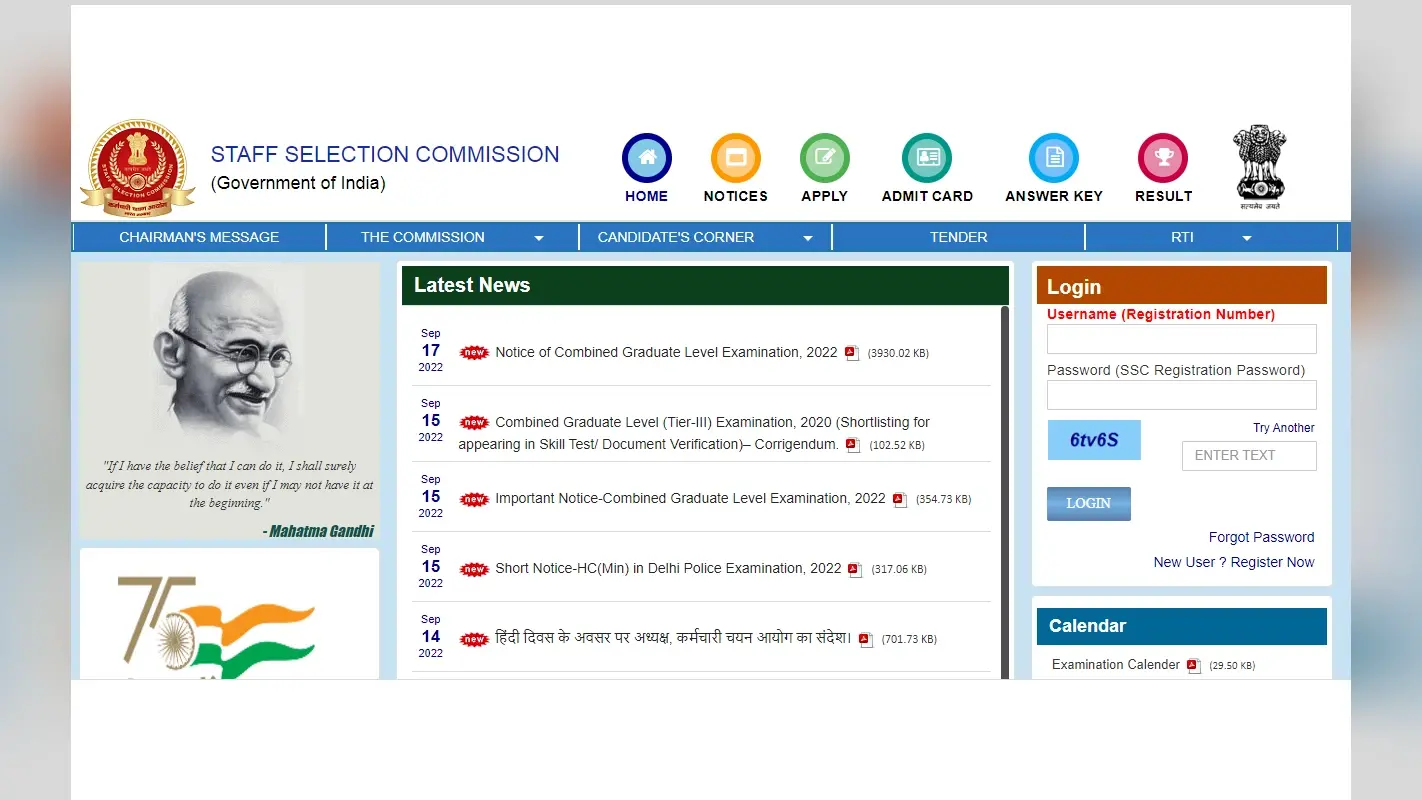Screen dimensions: 1422x800
Task: Open the Notices icon
Action: [x=736, y=158]
